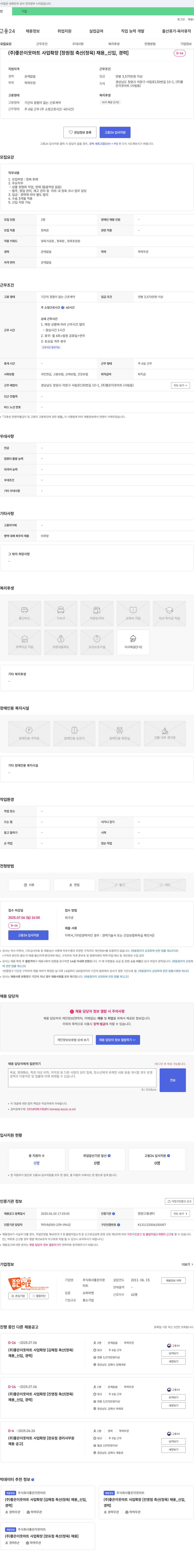Click 더보기 in the 기업정보 section
Image resolution: width=194 pixels, height=1568 pixels.
click(x=187, y=1264)
